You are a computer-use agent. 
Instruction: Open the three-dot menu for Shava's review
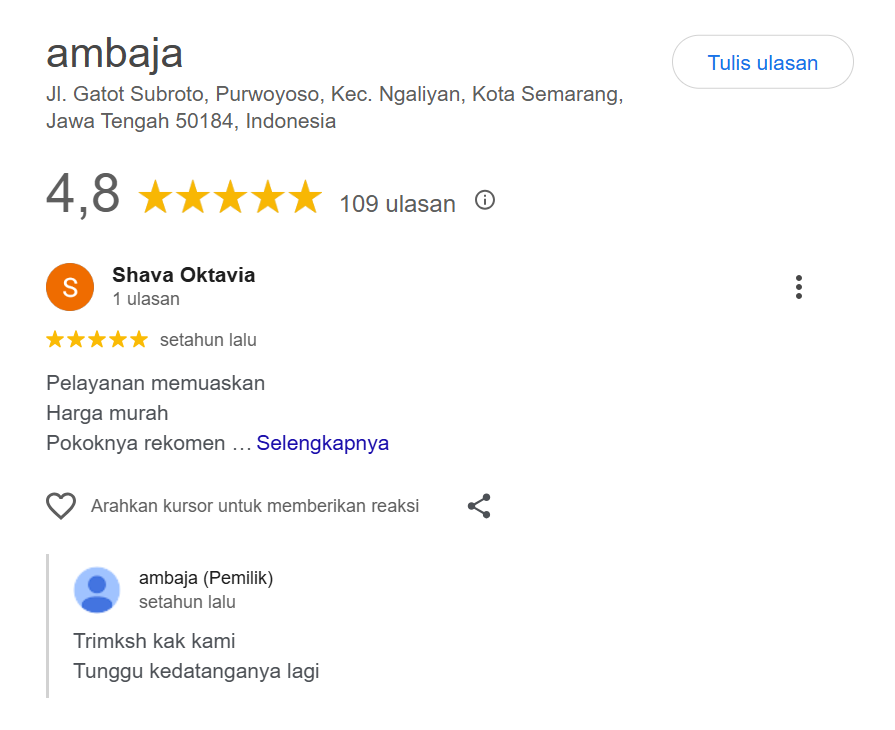[798, 287]
